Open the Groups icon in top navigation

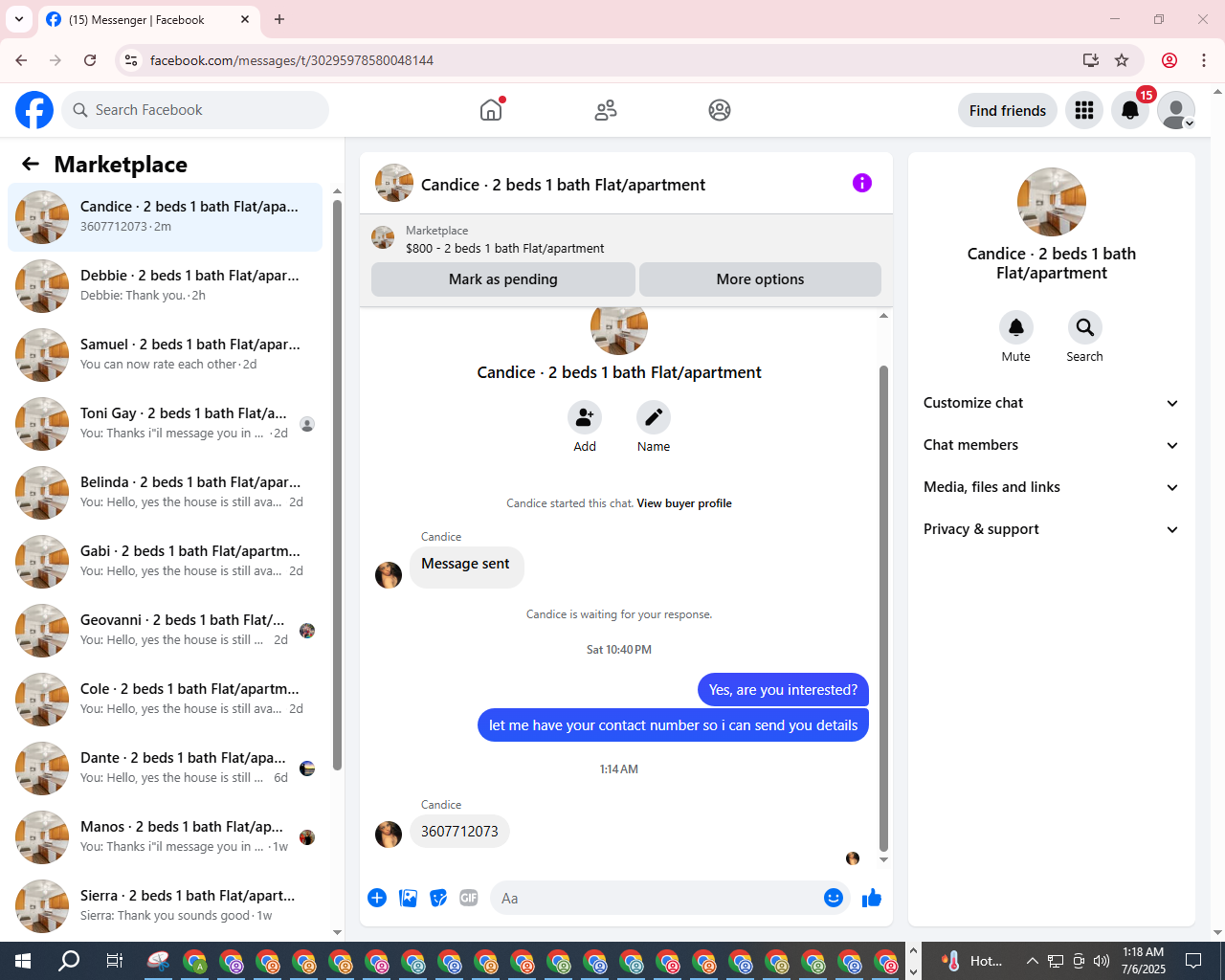(720, 110)
